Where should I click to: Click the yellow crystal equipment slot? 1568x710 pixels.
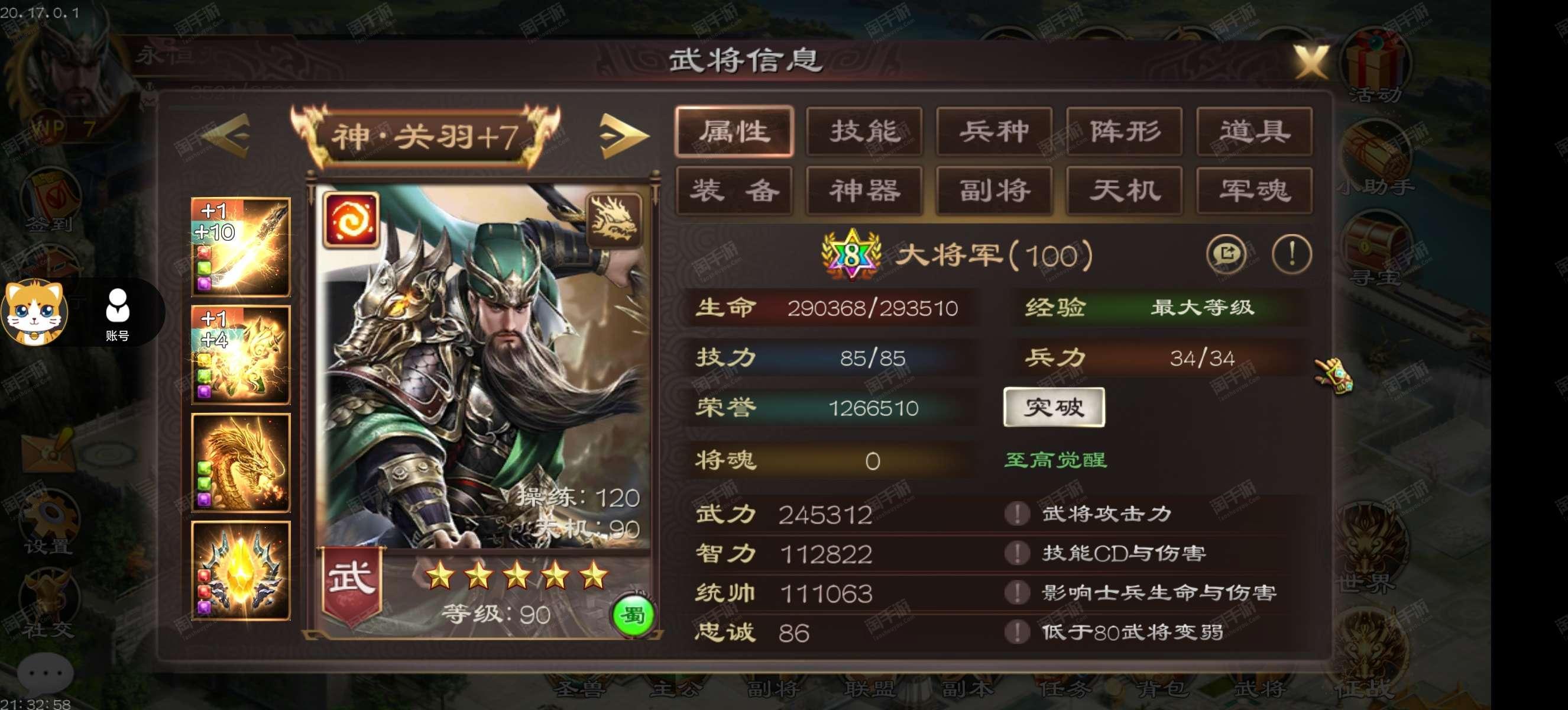(x=241, y=570)
